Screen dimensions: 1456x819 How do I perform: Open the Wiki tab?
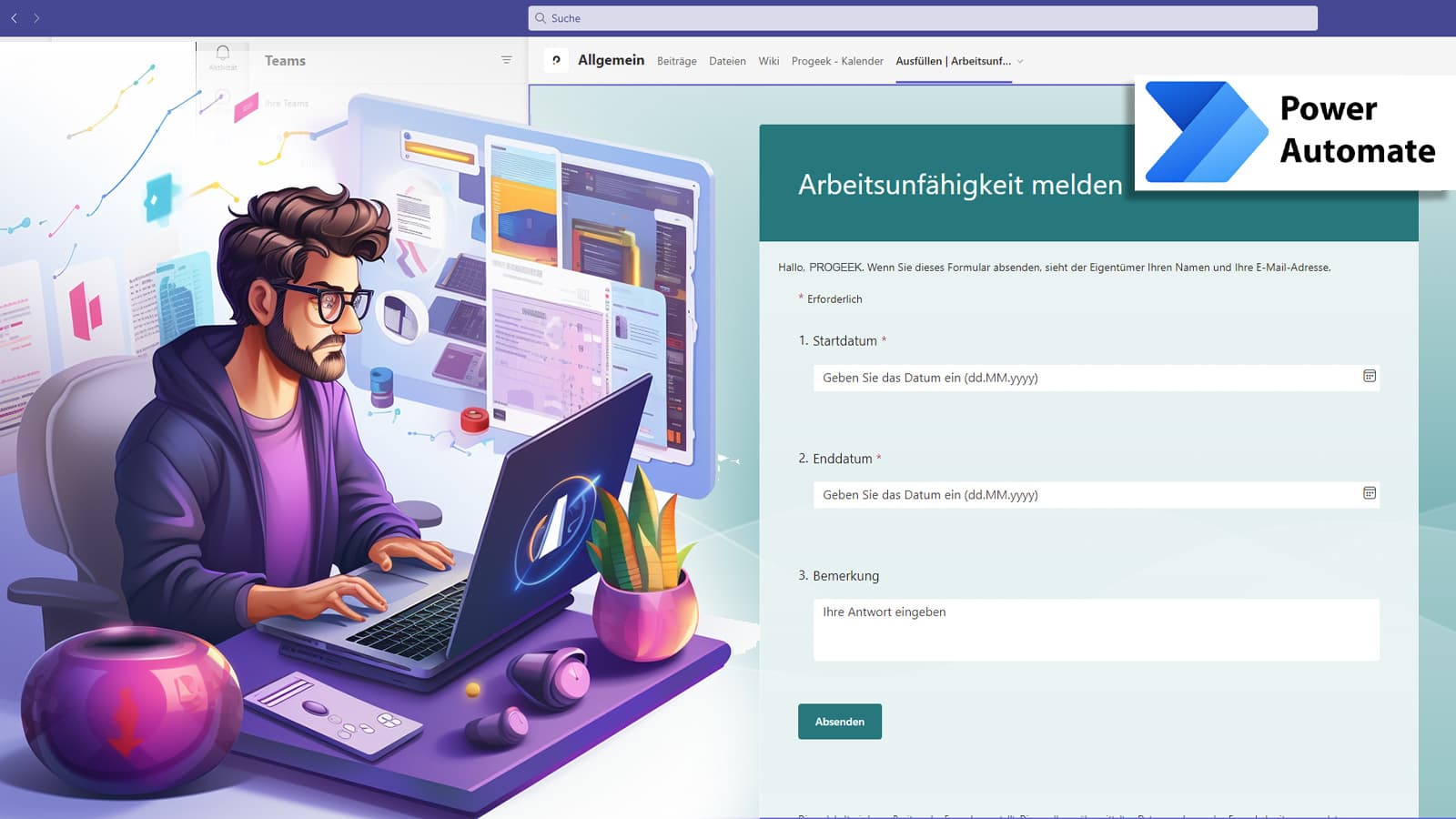(x=769, y=61)
